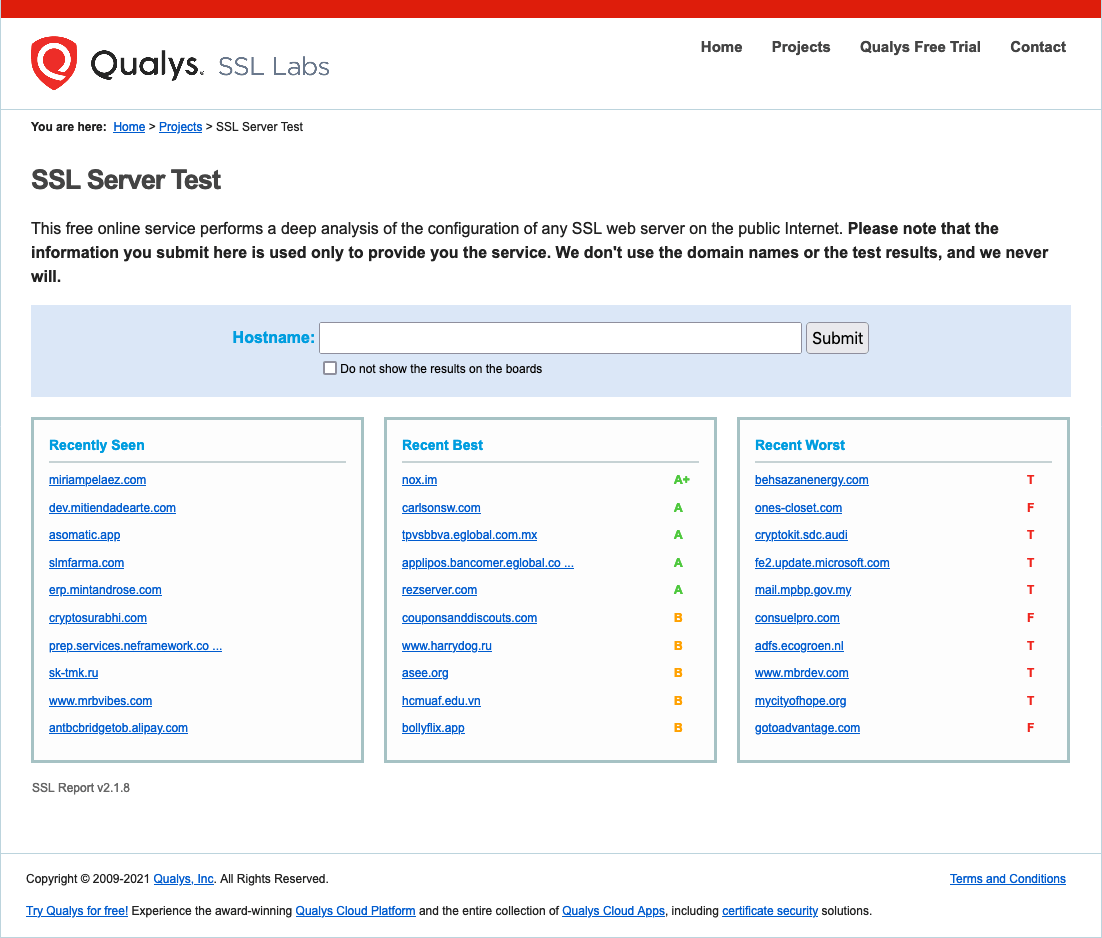Screen dimensions: 1102x938
Task: Open the Qualys Cloud Apps link
Action: coord(614,911)
